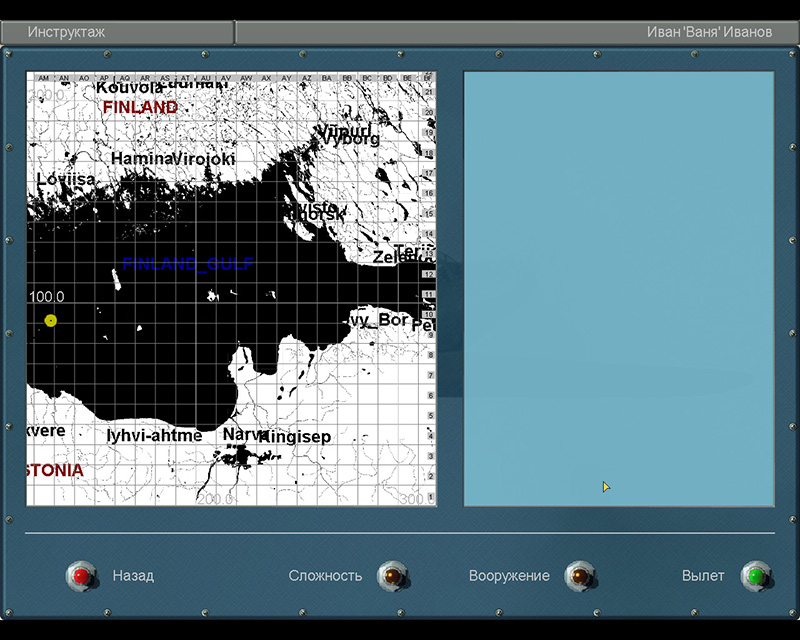Open the Сложность settings label

pyautogui.click(x=325, y=576)
